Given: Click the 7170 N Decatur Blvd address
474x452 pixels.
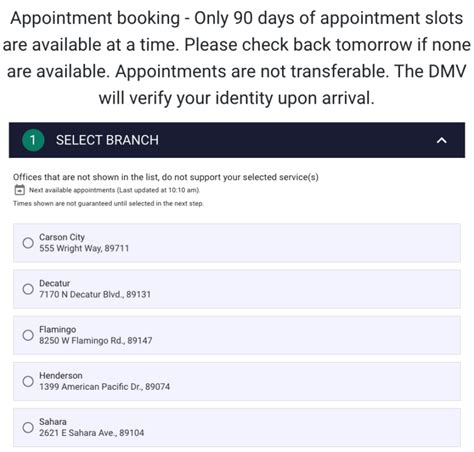Looking at the screenshot, I should (95, 294).
